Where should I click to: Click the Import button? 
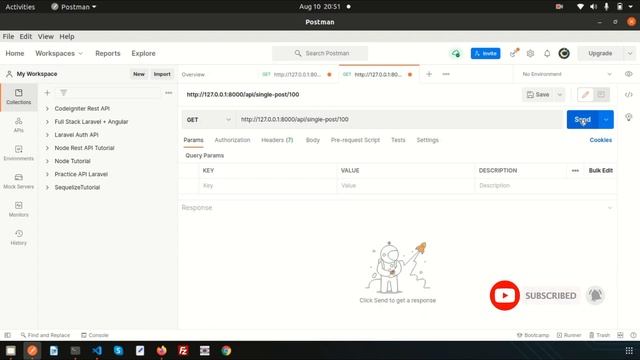coord(162,74)
